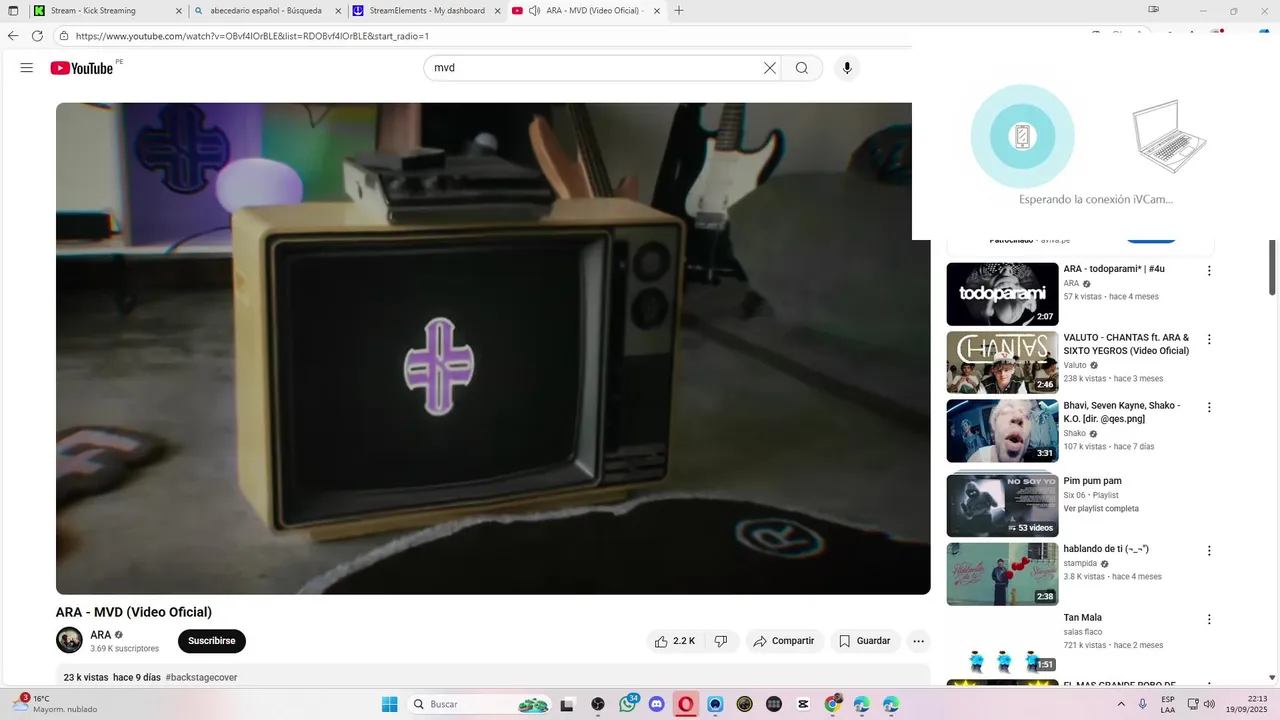This screenshot has height=720, width=1280.
Task: Click 'Ver playlist completa' link
Action: coord(1101,509)
